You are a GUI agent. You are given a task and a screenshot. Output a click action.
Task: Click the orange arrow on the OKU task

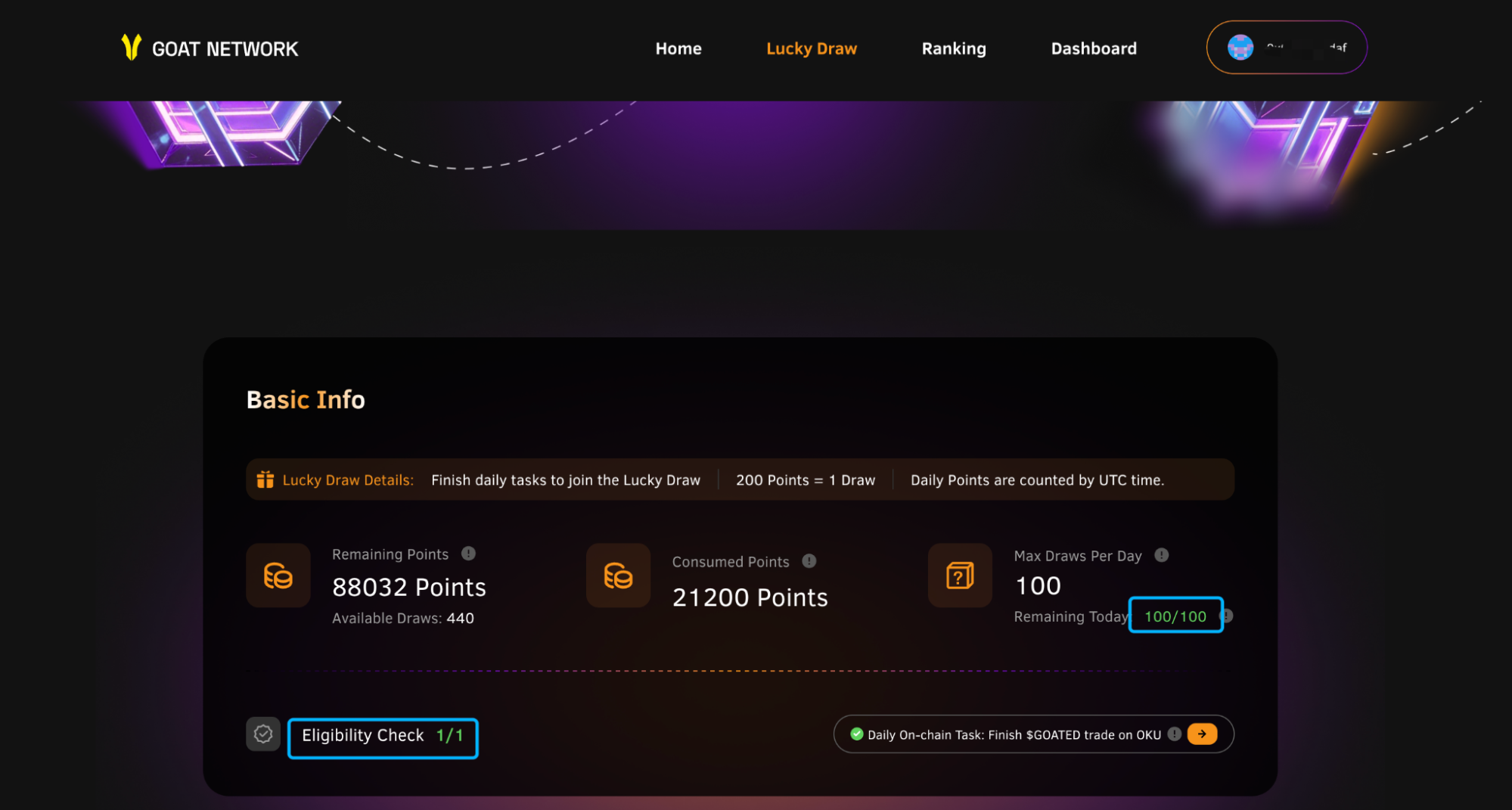coord(1202,734)
